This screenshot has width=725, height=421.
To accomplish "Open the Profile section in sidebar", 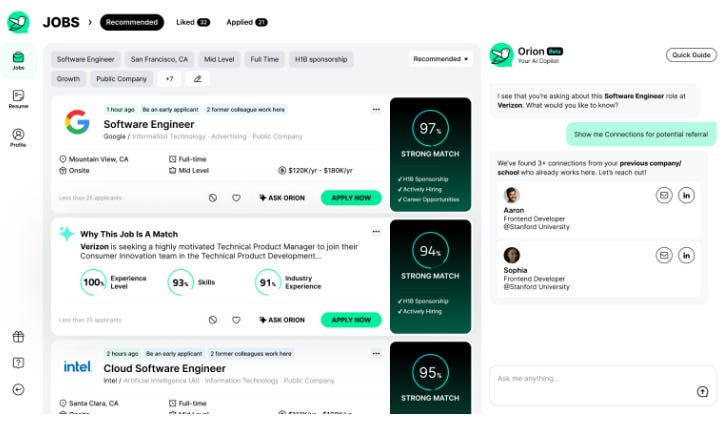I will (18, 138).
